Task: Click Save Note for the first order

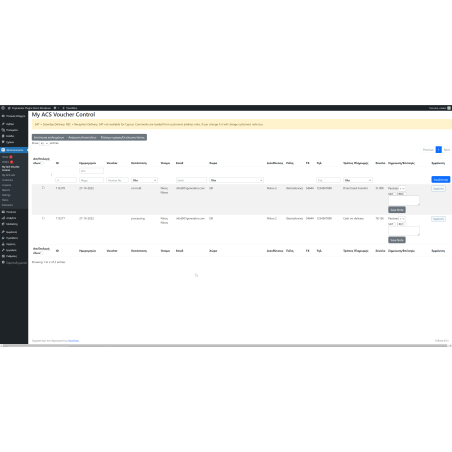Action: pos(397,210)
